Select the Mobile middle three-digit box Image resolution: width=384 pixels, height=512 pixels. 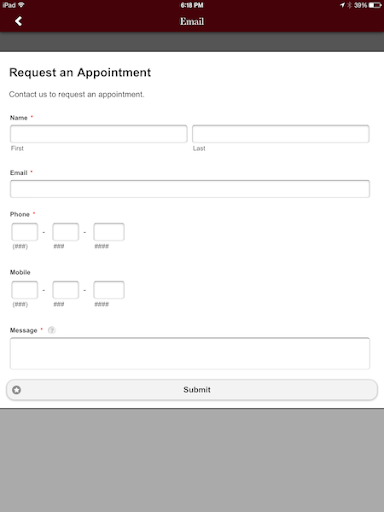66,290
